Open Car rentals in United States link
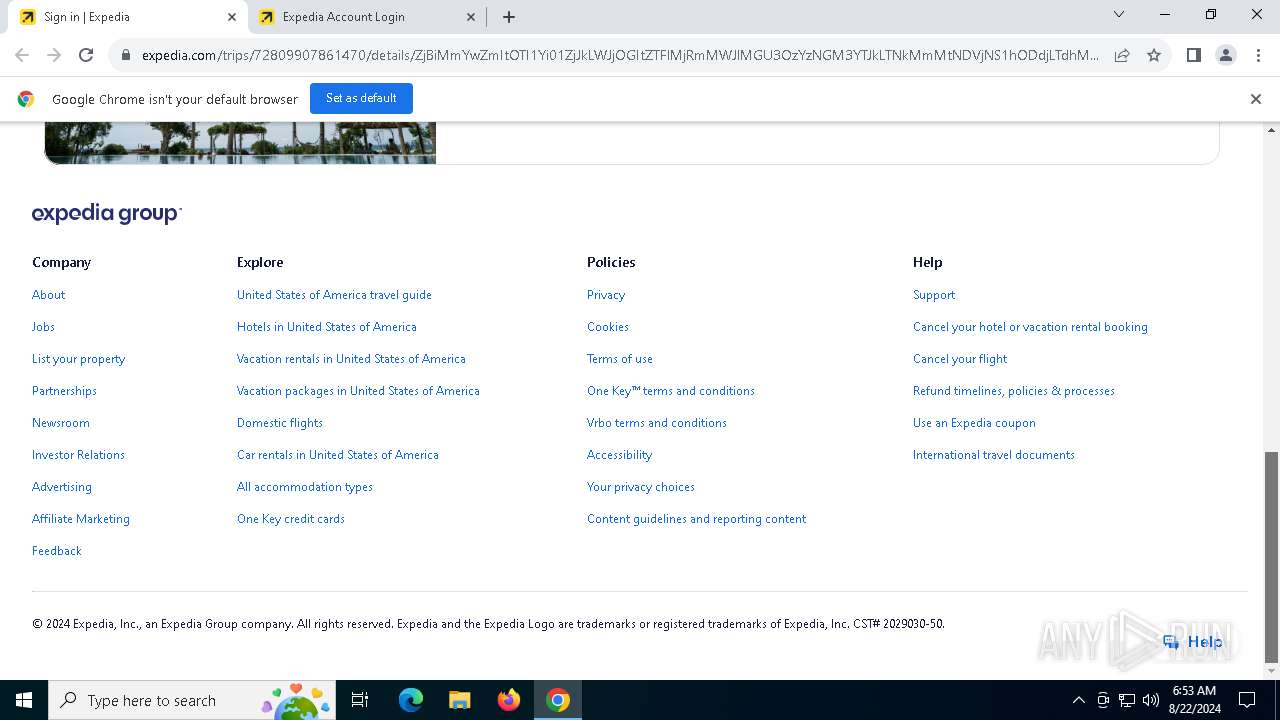The image size is (1280, 720). 338,455
